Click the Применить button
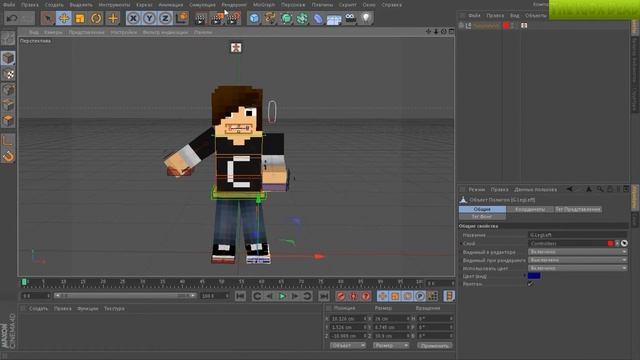This screenshot has height=360, width=640. (x=434, y=346)
